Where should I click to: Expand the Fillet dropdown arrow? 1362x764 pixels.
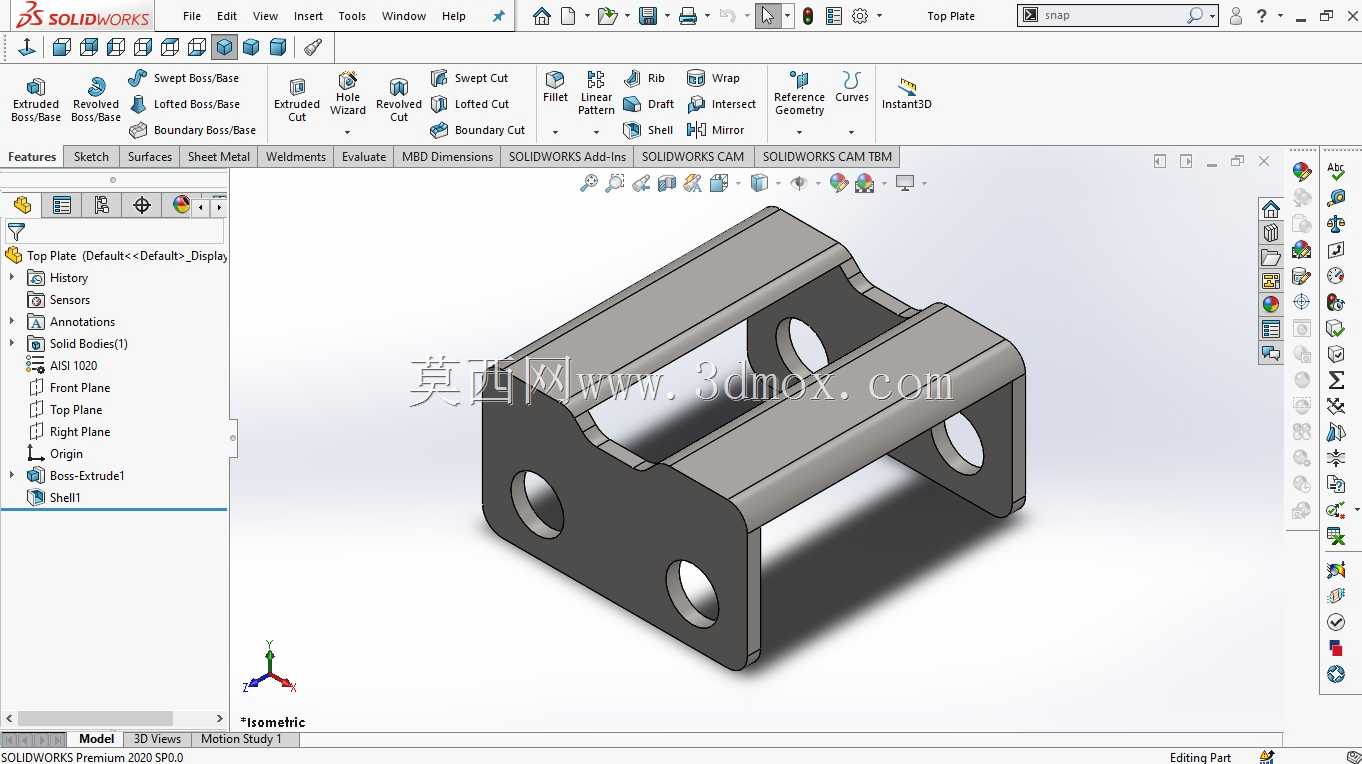coord(555,132)
